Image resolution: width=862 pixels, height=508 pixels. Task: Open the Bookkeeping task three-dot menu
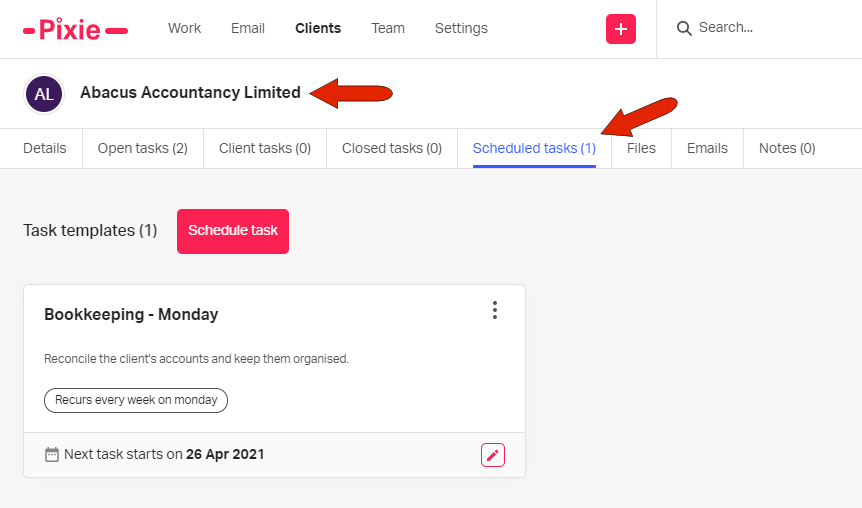494,310
